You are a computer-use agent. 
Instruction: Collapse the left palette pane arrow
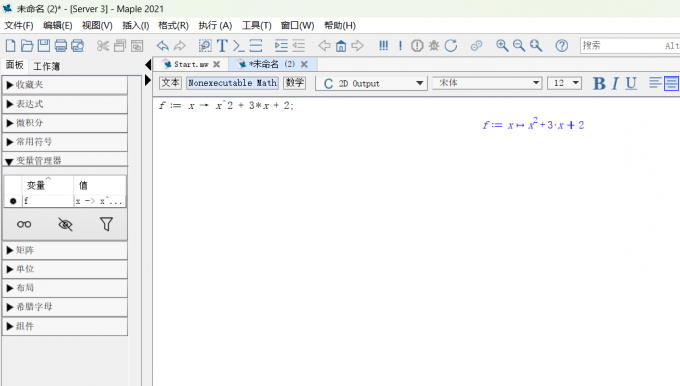click(x=148, y=65)
